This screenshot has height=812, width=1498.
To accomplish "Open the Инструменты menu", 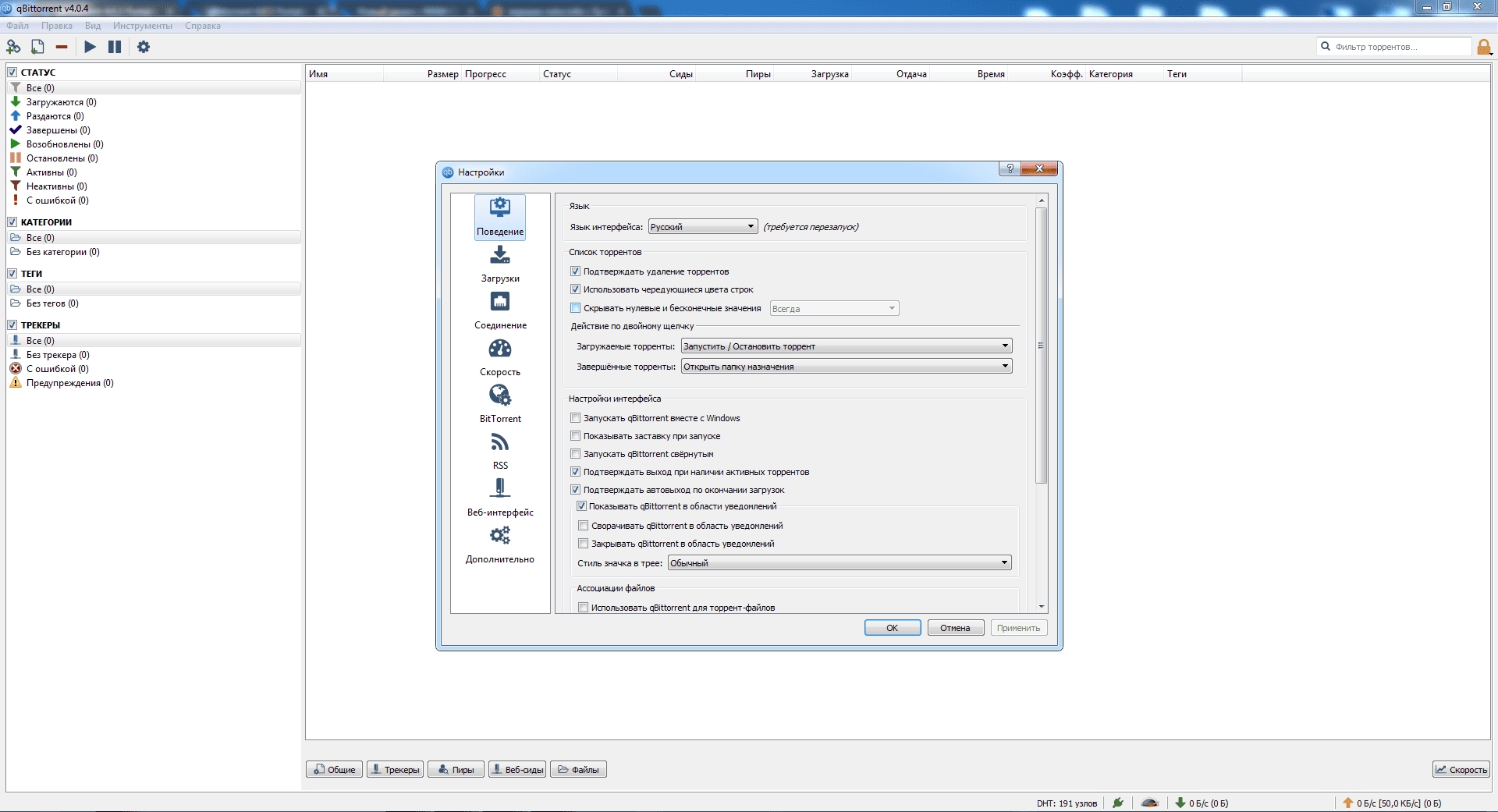I will pyautogui.click(x=143, y=26).
